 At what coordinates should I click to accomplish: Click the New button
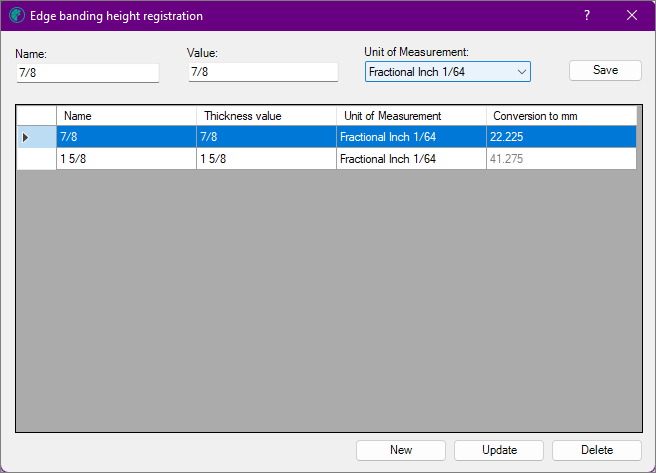[x=401, y=450]
